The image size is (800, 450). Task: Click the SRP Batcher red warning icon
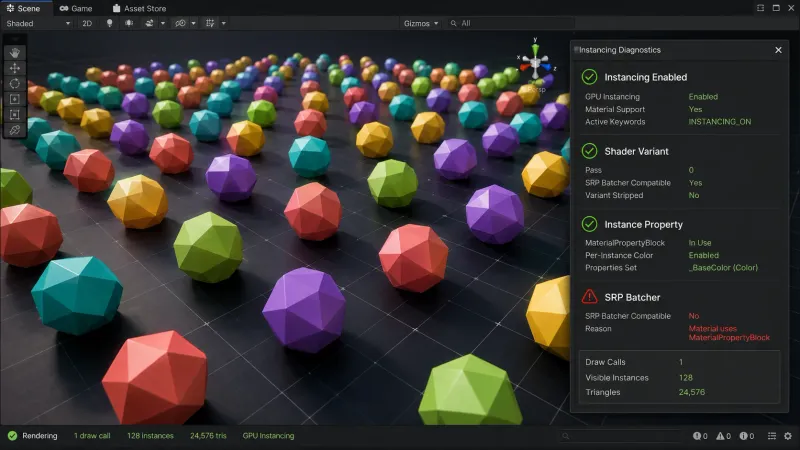[x=589, y=296]
